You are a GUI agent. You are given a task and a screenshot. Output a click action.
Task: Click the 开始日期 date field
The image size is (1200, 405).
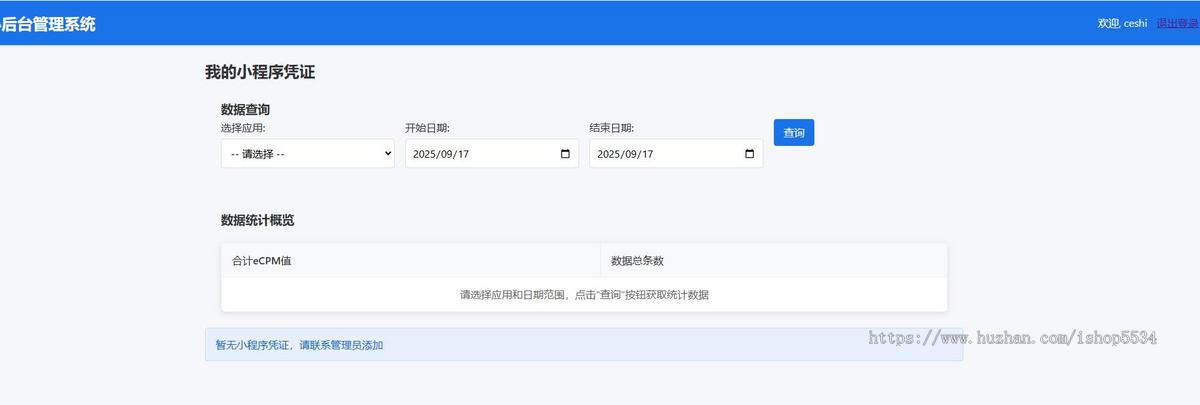[x=491, y=153]
